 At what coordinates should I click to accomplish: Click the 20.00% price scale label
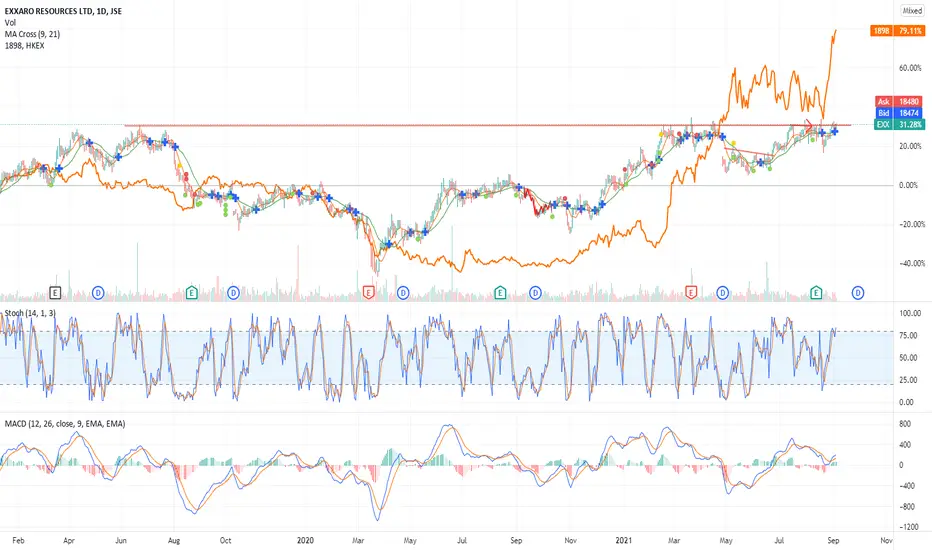pos(911,146)
